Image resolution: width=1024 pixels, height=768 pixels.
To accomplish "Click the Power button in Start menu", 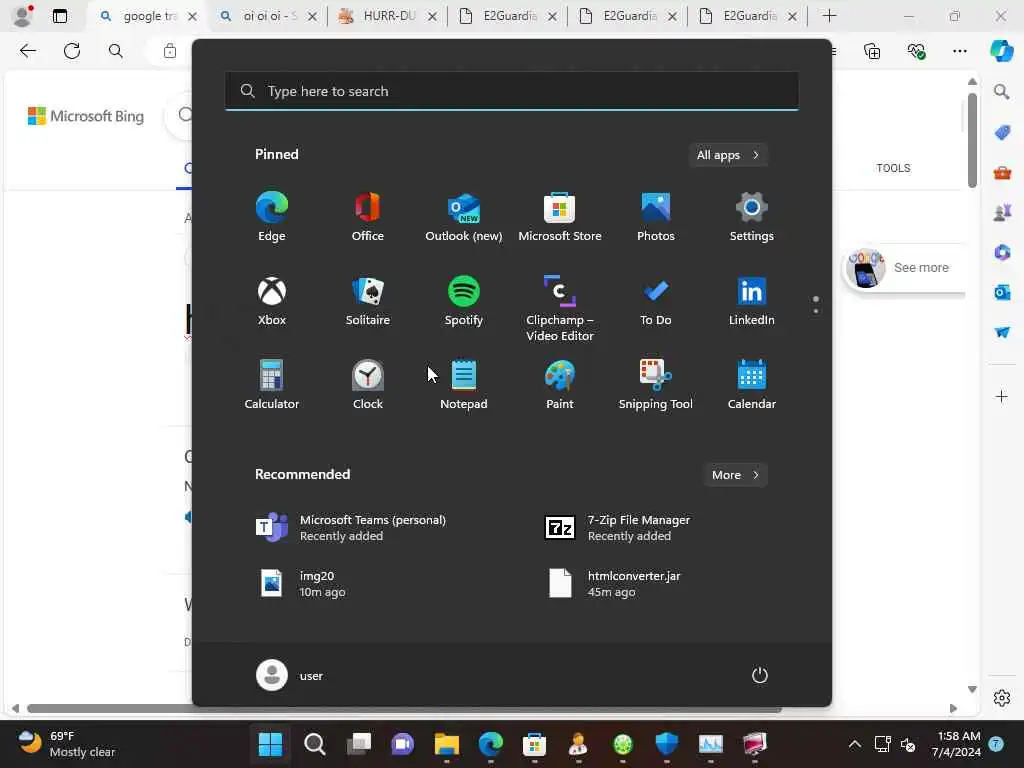I will 760,675.
